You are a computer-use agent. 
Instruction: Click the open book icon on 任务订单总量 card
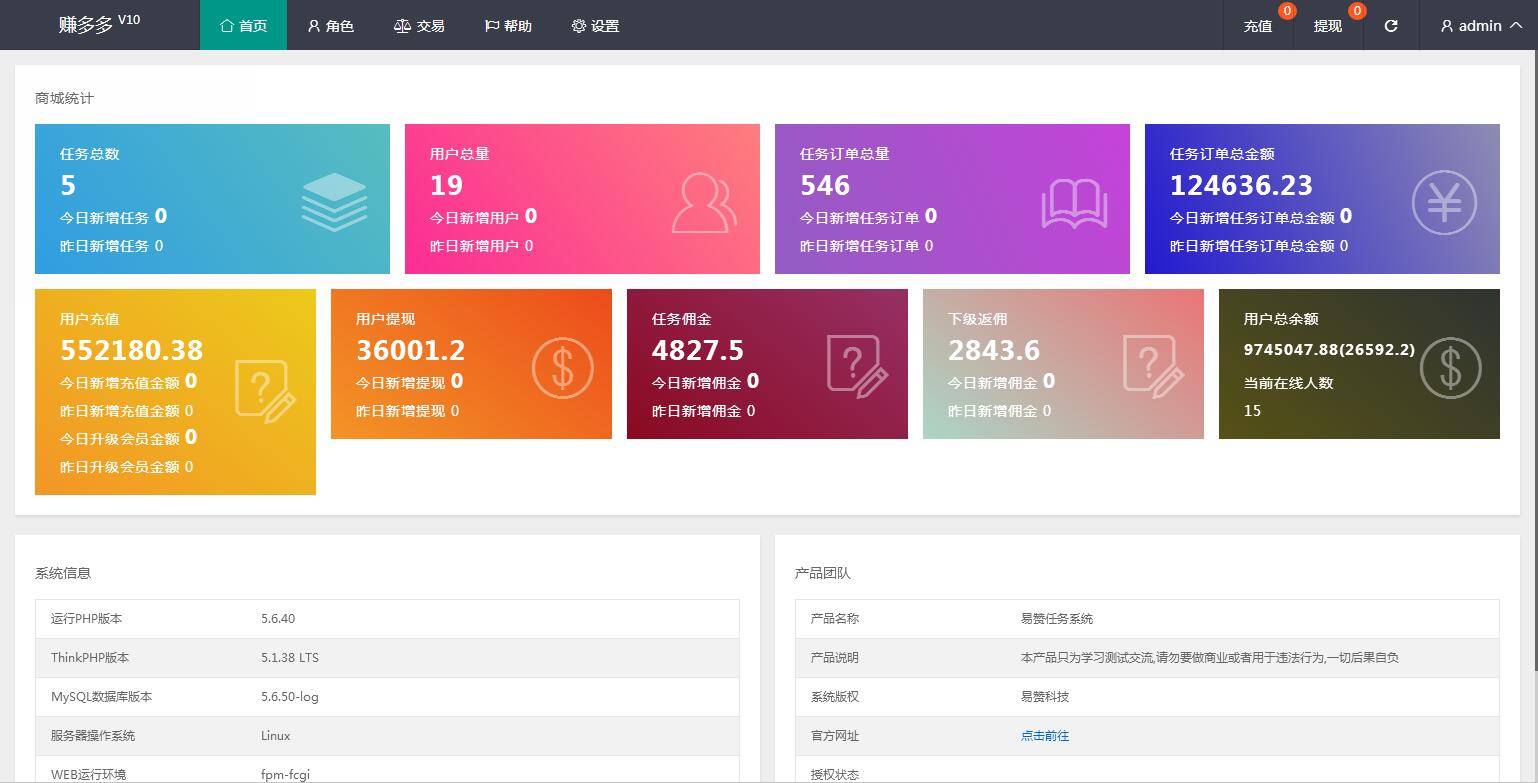click(x=1073, y=203)
